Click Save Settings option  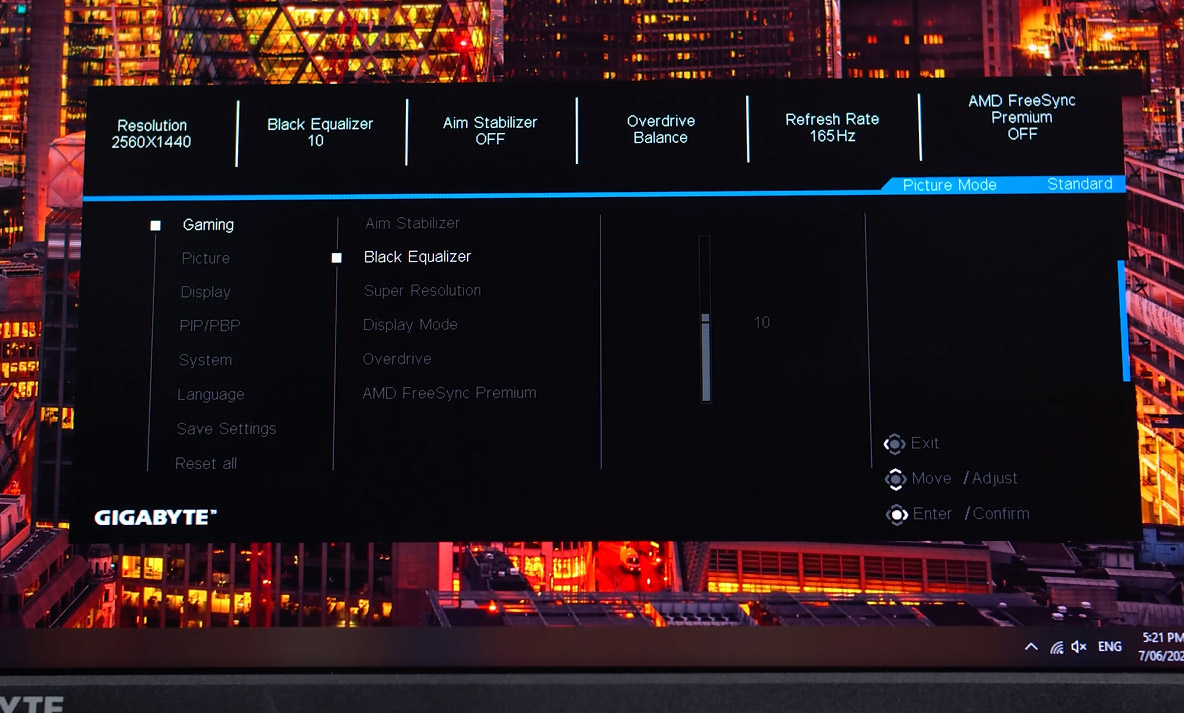click(225, 428)
